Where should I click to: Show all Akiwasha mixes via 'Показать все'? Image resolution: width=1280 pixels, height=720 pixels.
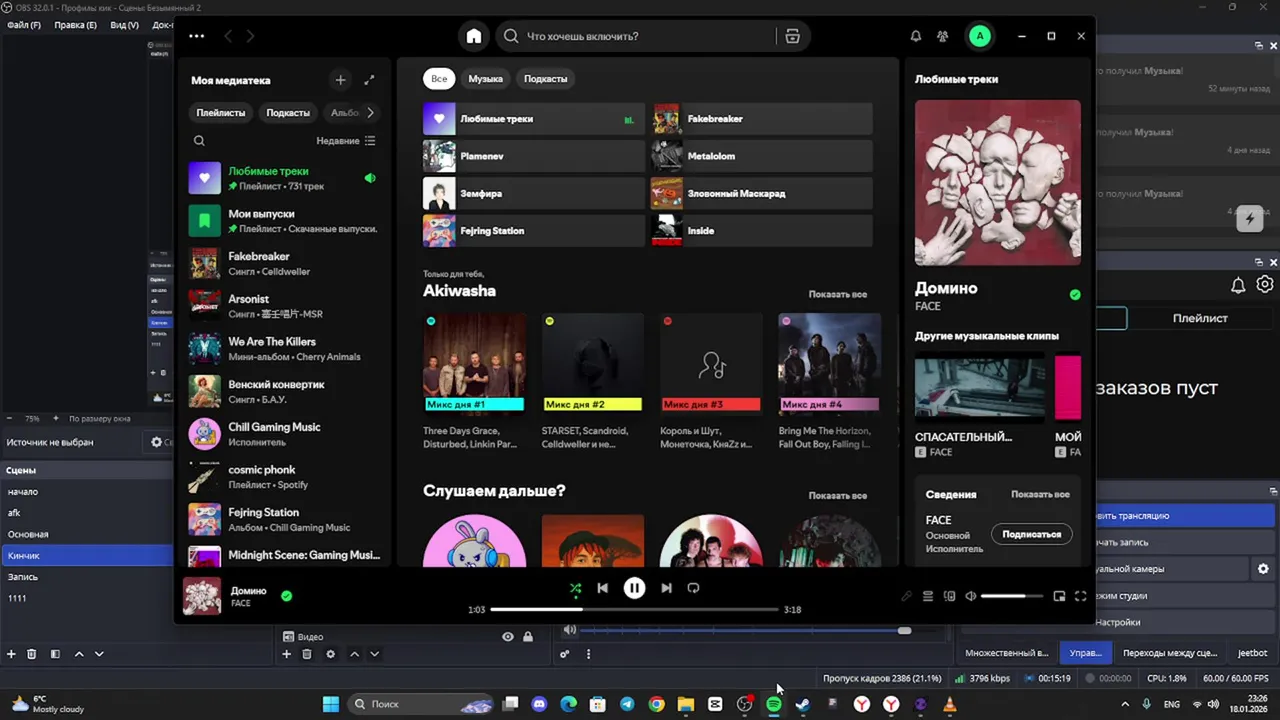[838, 294]
